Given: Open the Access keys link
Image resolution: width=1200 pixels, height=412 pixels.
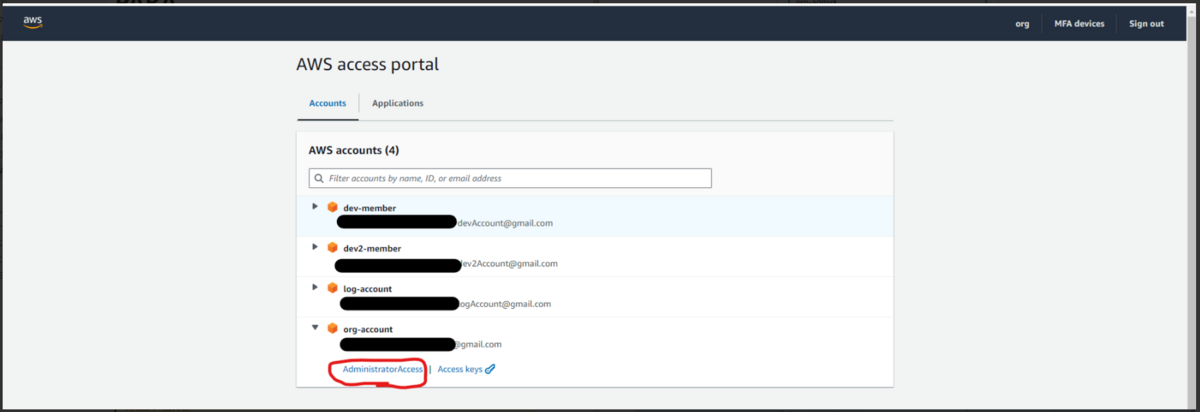Looking at the screenshot, I should click(x=460, y=369).
